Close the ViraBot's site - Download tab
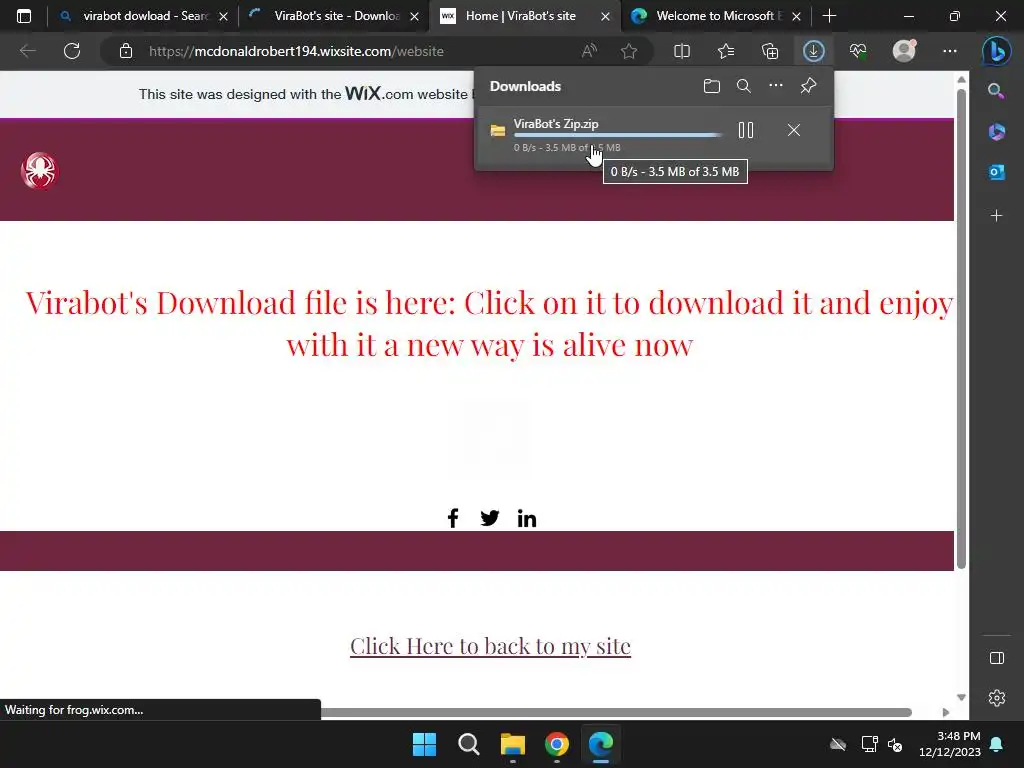The width and height of the screenshot is (1024, 768). pos(414,16)
